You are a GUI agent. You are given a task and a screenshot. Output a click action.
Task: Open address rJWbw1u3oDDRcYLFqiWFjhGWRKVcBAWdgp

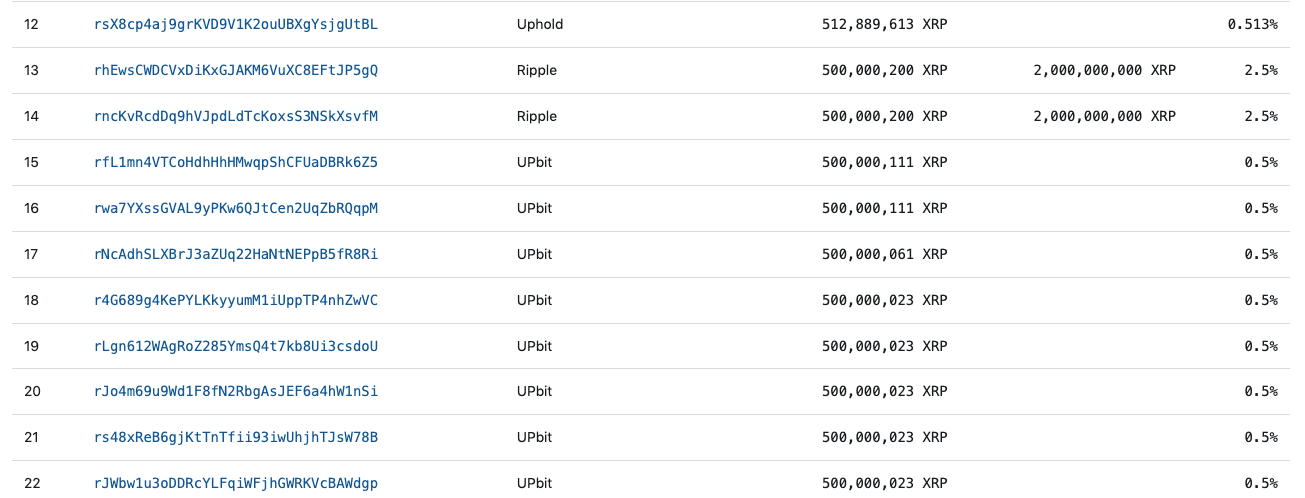tap(236, 483)
